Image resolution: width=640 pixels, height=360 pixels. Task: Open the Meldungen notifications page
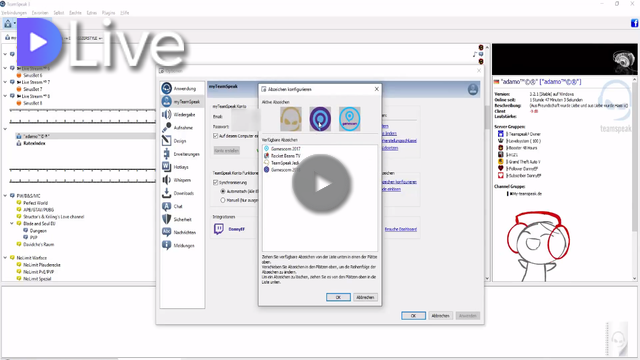click(178, 245)
